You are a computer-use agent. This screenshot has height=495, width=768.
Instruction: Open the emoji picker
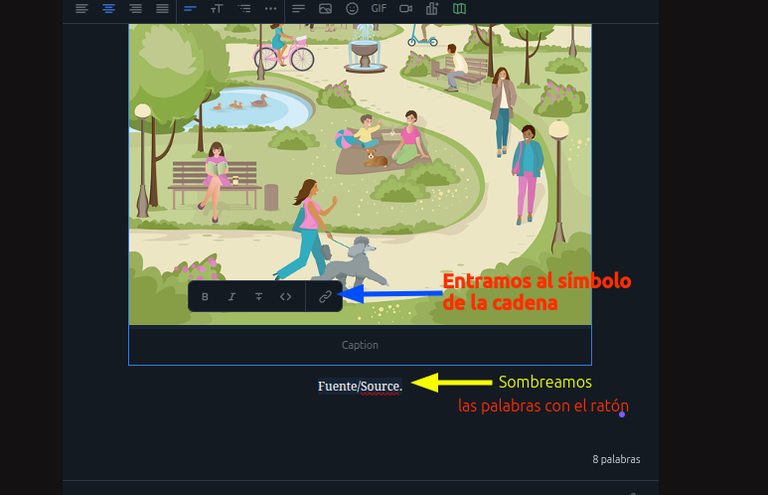click(x=352, y=8)
